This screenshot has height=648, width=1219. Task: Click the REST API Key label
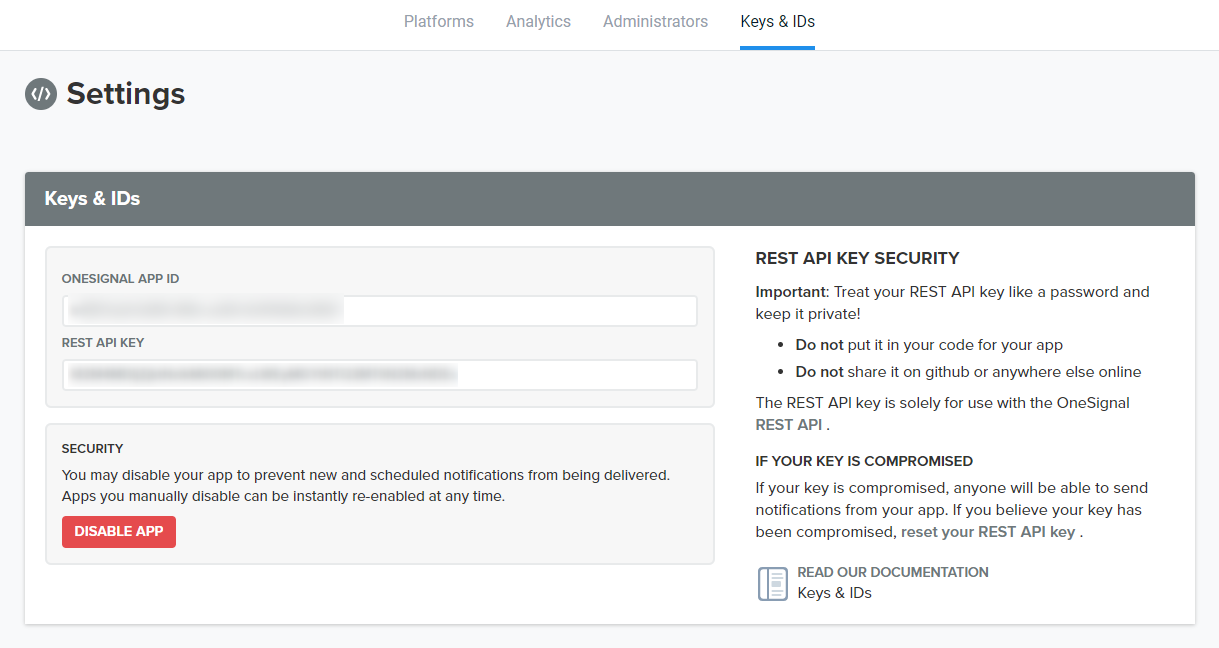103,343
